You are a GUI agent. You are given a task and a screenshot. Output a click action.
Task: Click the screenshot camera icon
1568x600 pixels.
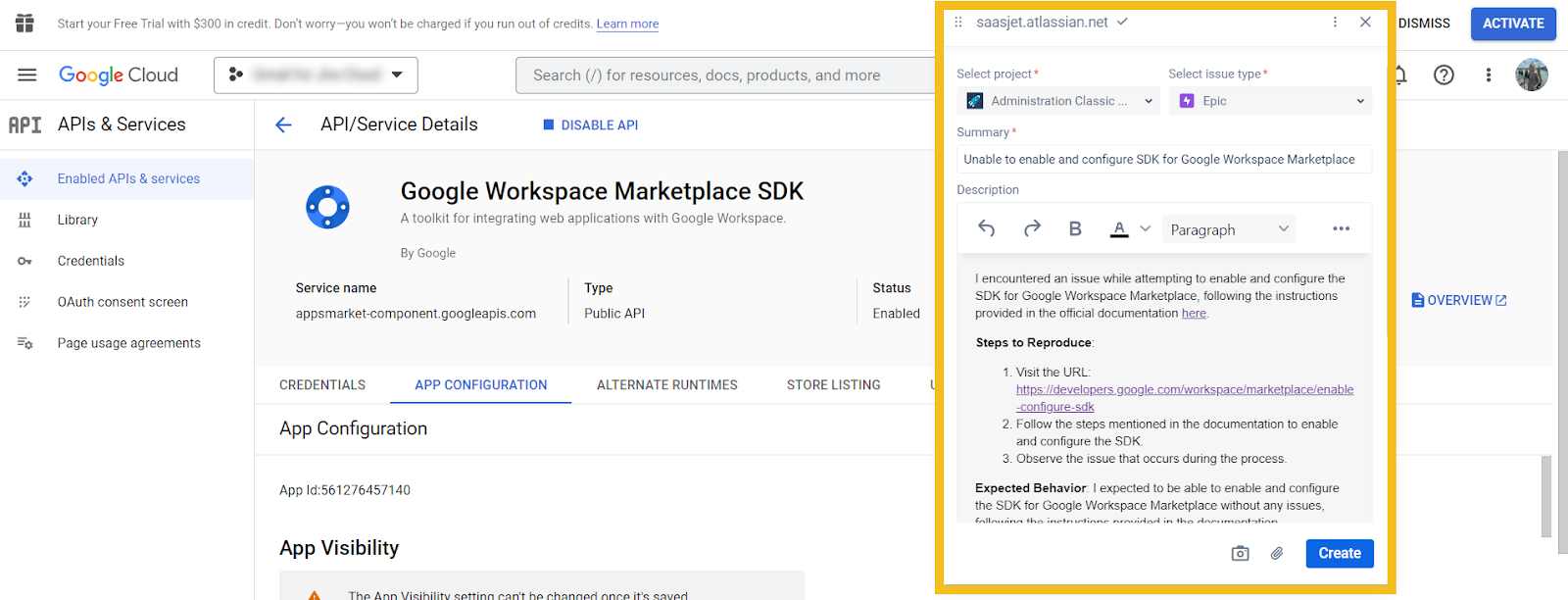click(x=1240, y=554)
